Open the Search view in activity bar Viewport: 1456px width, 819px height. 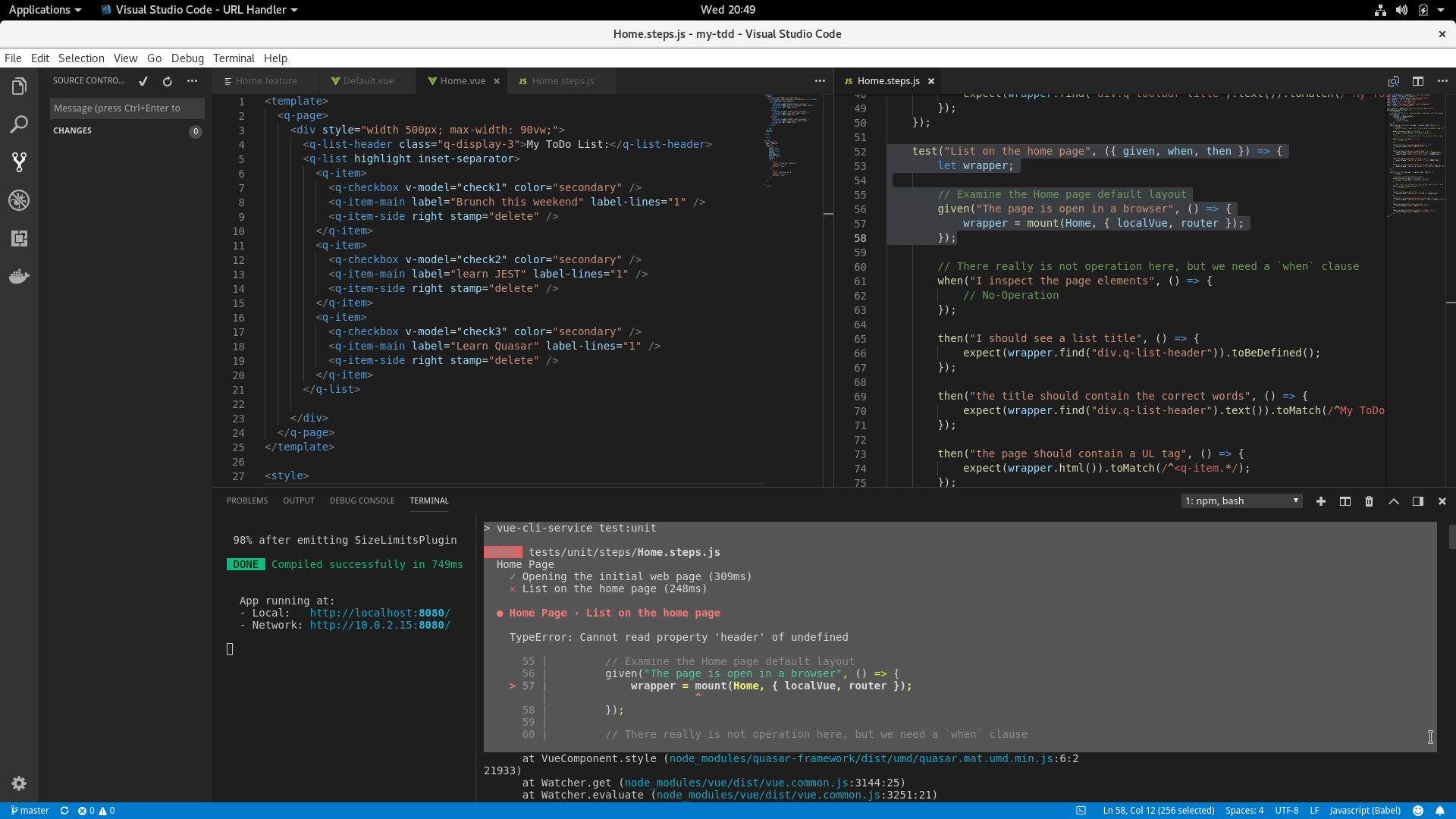tap(19, 124)
